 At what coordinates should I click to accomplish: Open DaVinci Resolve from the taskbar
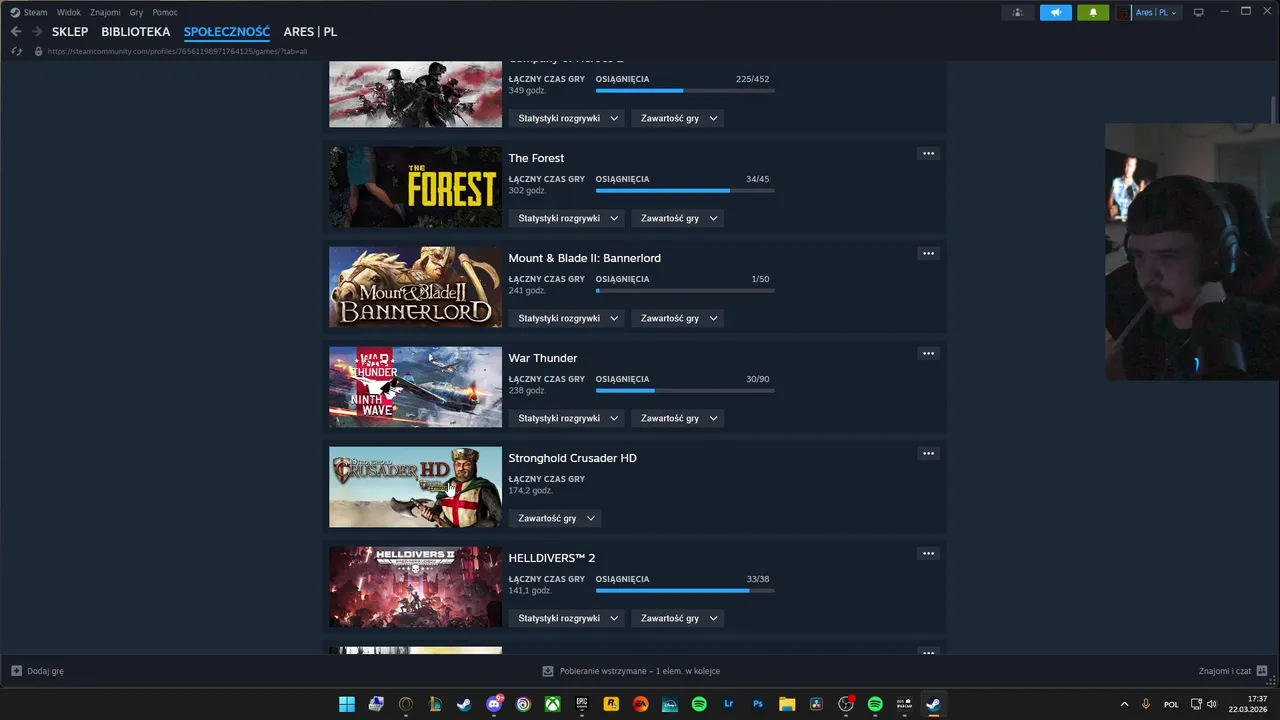tap(817, 704)
